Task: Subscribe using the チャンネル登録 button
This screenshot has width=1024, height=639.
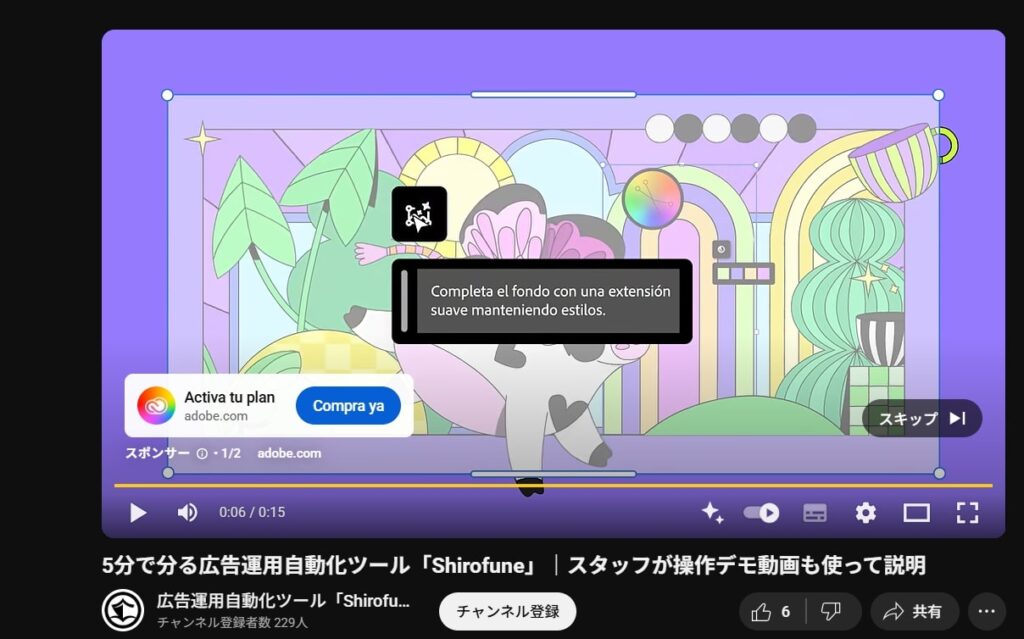Action: point(507,611)
